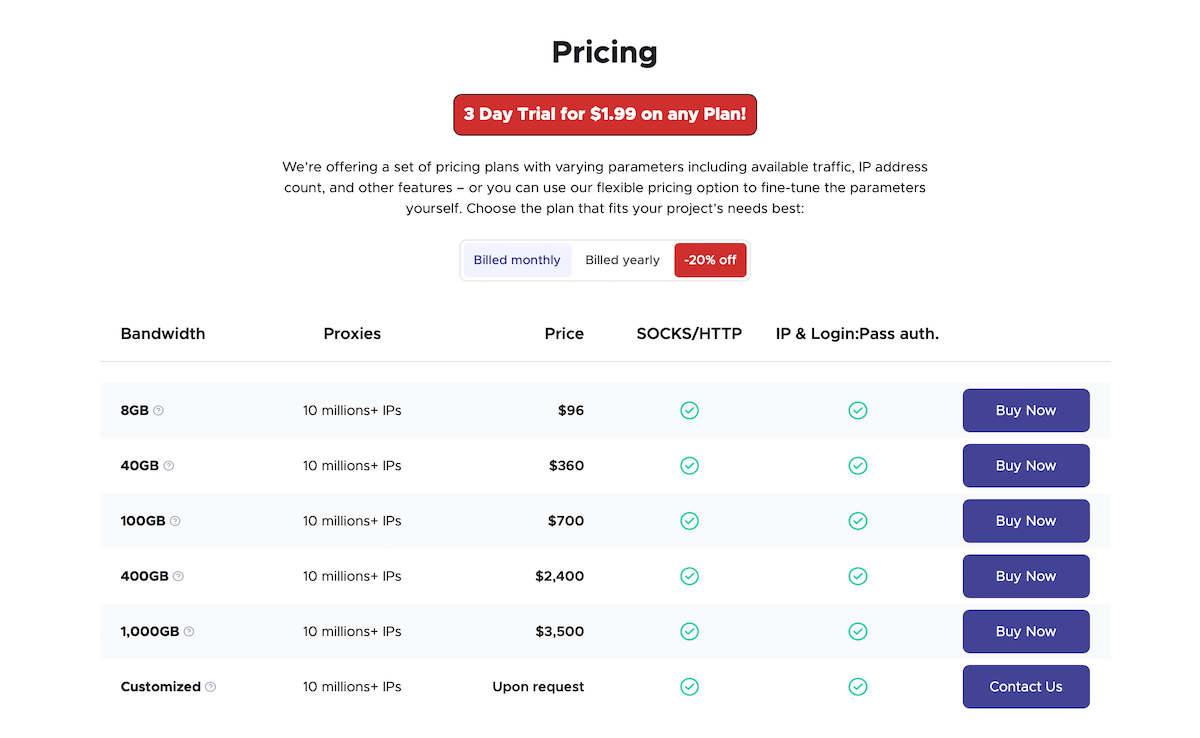Click the info icon next to Customized
The image size is (1200, 738).
pyautogui.click(x=210, y=687)
